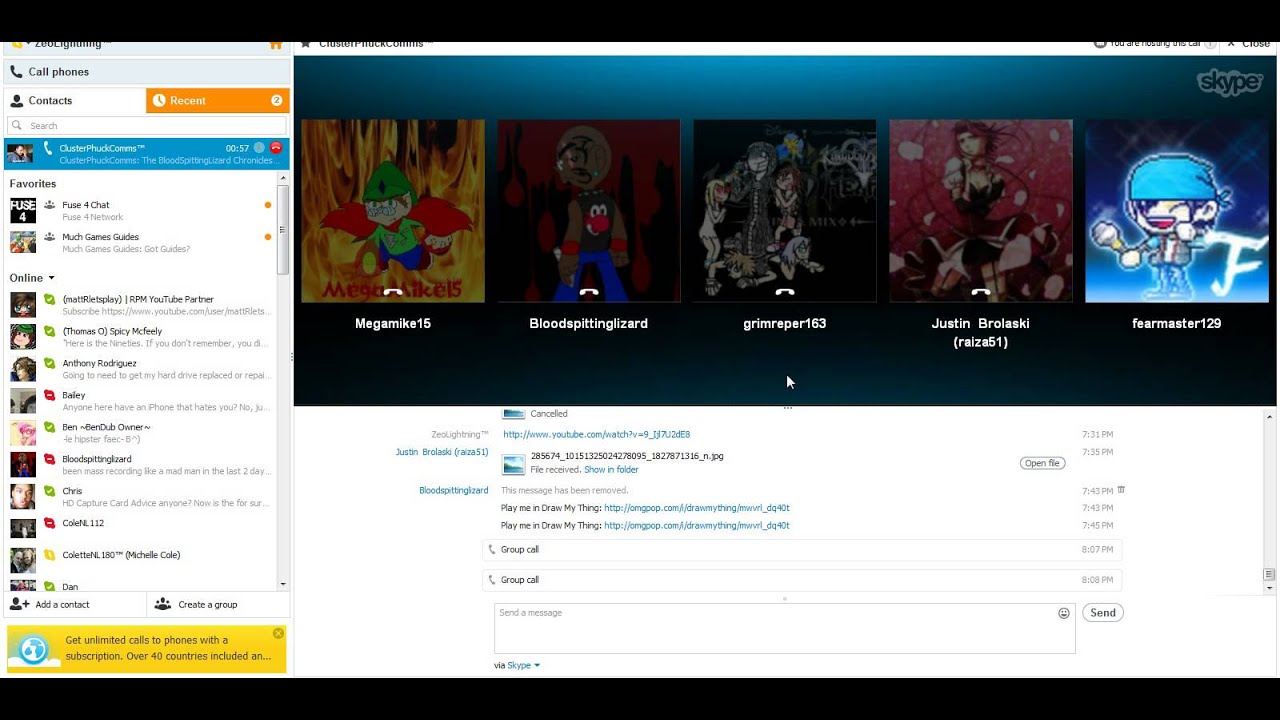
Task: Switch to the Contacts tab
Action: click(75, 100)
